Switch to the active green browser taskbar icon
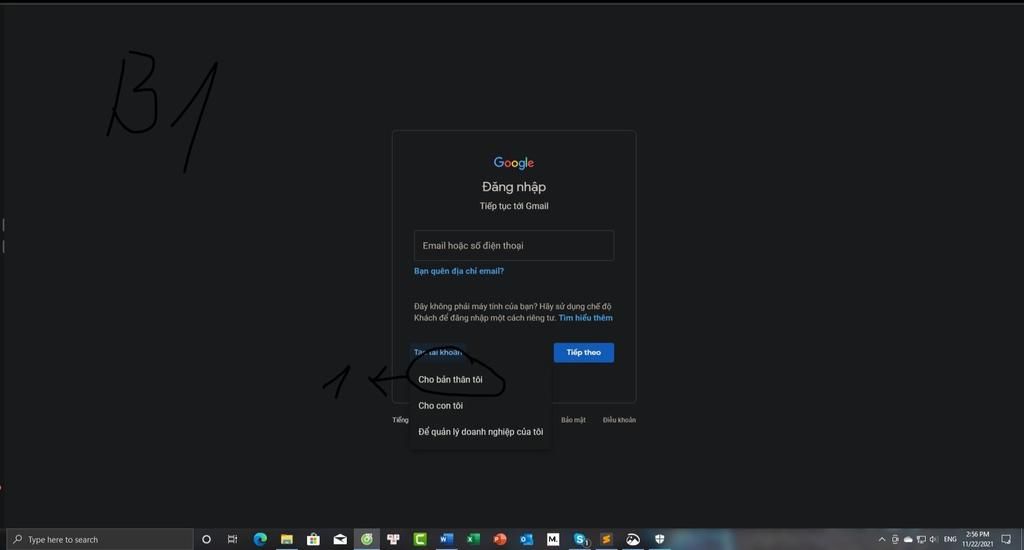Screen dimensions: 1024x550 coord(367,540)
